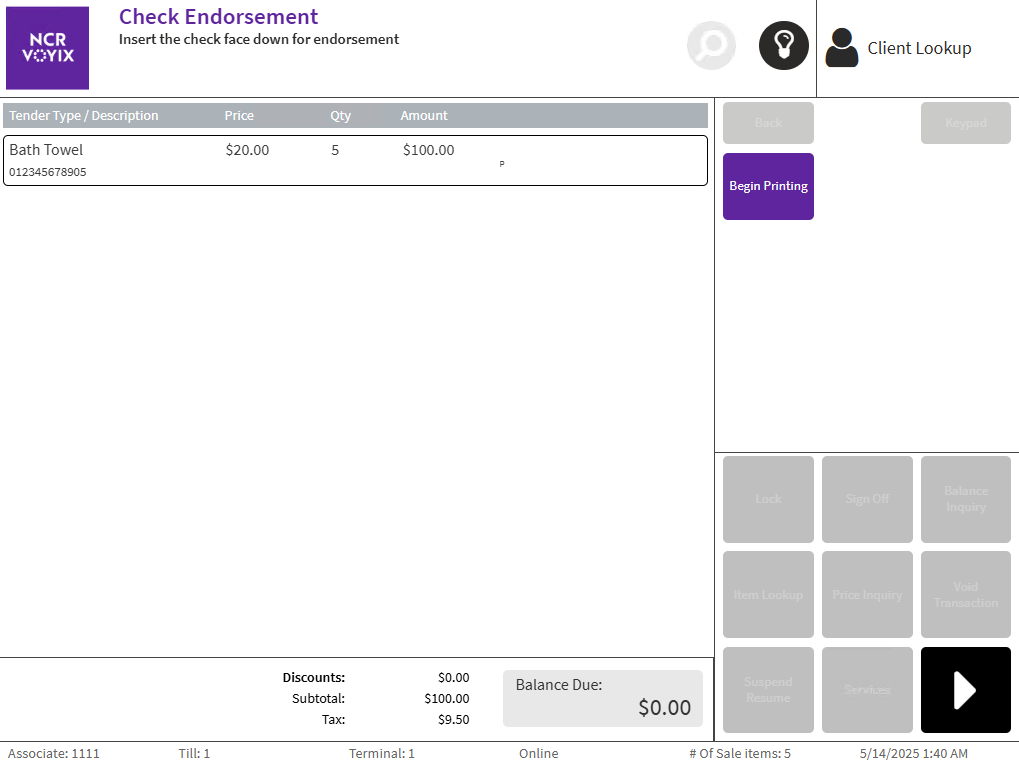This screenshot has height=764, width=1019.
Task: Open Balance Inquiry
Action: [965, 499]
